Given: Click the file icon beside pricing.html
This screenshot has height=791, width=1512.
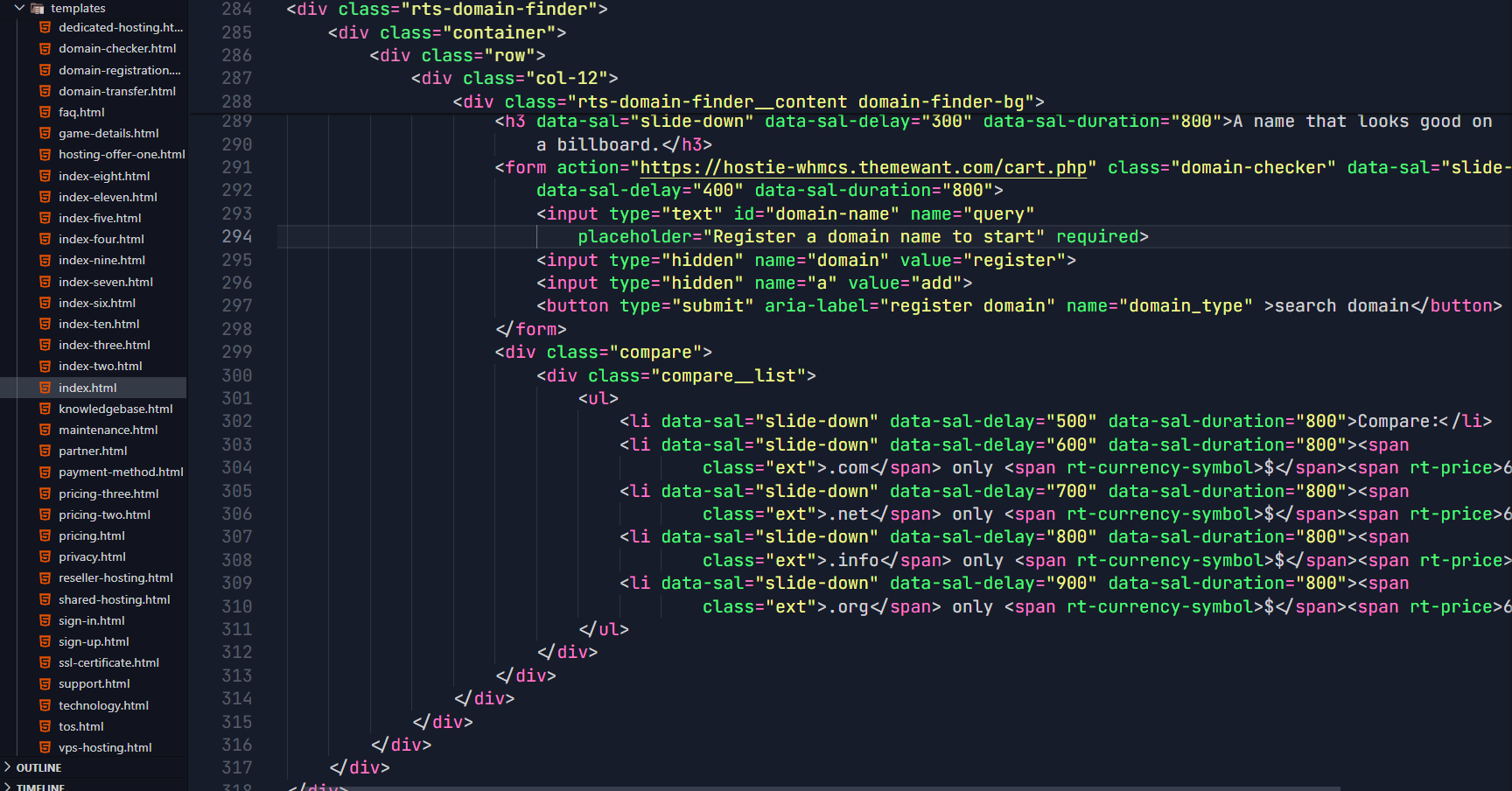Looking at the screenshot, I should click(x=45, y=535).
